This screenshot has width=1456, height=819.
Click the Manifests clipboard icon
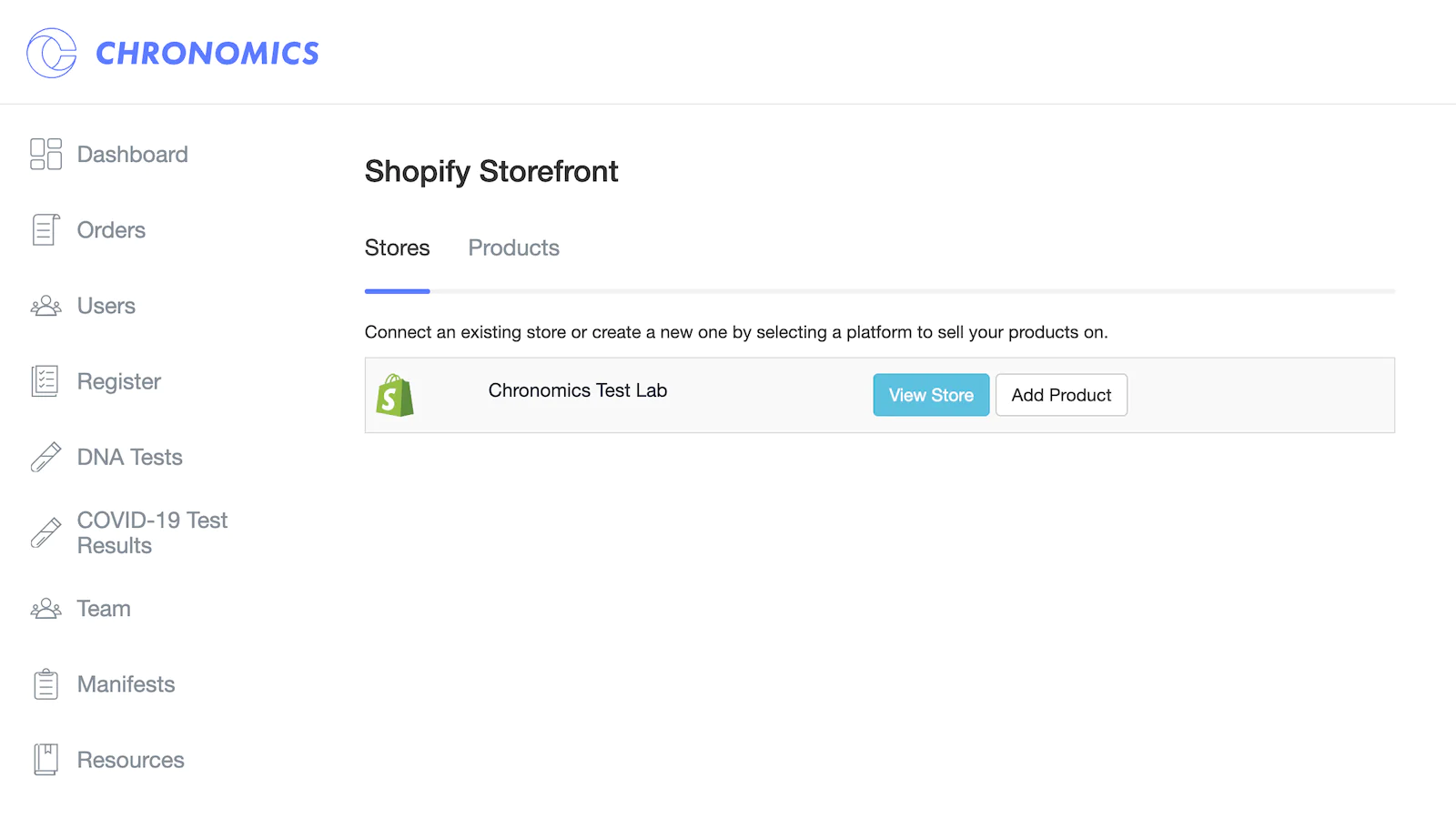[45, 684]
